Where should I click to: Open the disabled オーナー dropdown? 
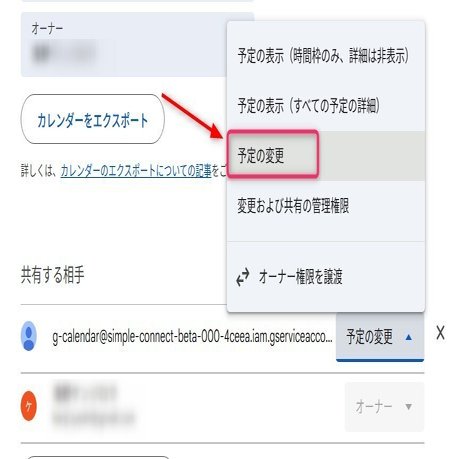(x=384, y=407)
